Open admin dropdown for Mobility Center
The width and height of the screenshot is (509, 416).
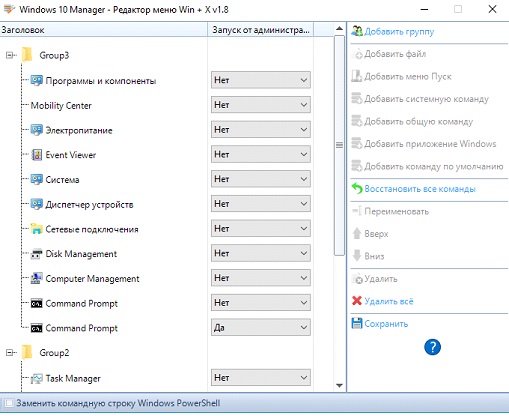point(261,105)
